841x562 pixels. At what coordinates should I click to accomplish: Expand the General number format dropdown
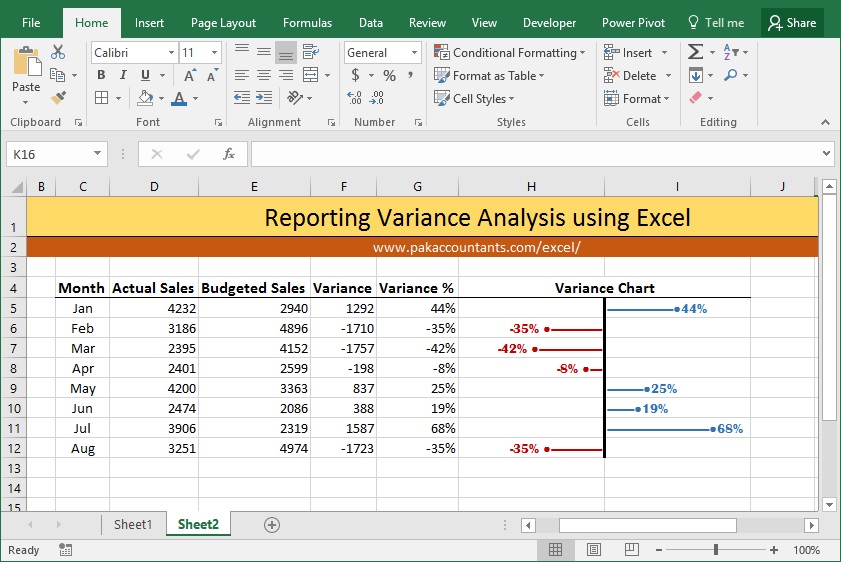pos(414,53)
